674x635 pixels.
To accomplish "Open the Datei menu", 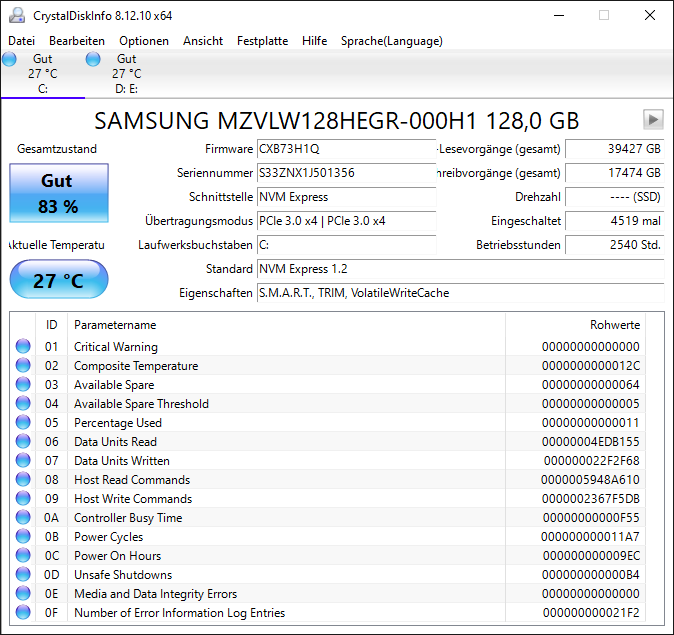I will point(21,41).
